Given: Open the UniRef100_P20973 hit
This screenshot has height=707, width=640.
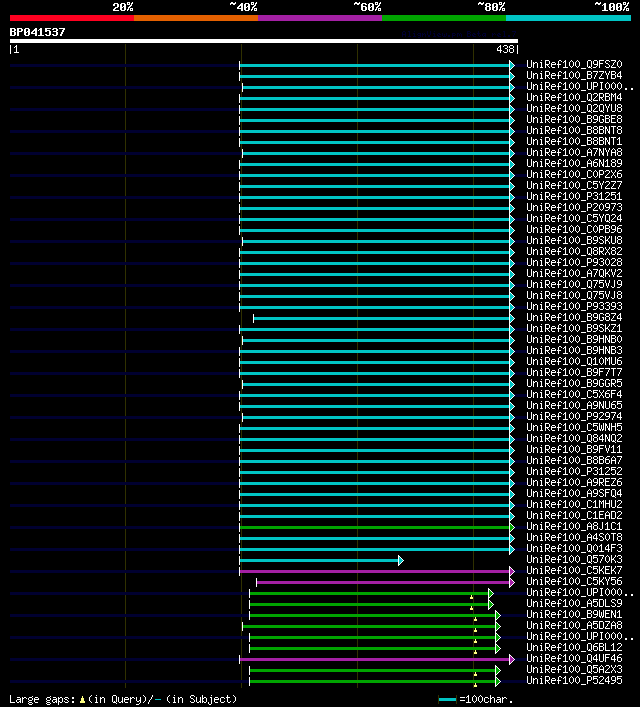Looking at the screenshot, I should pyautogui.click(x=574, y=207).
